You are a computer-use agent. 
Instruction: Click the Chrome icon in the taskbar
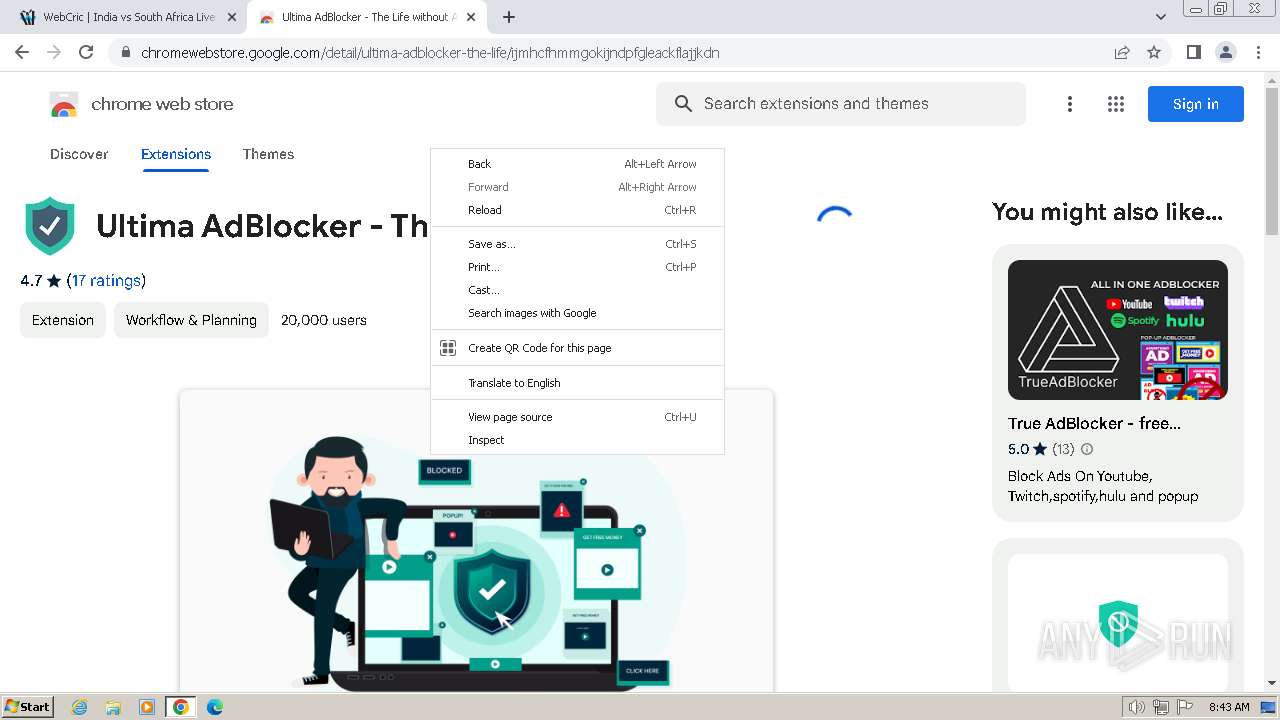180,707
